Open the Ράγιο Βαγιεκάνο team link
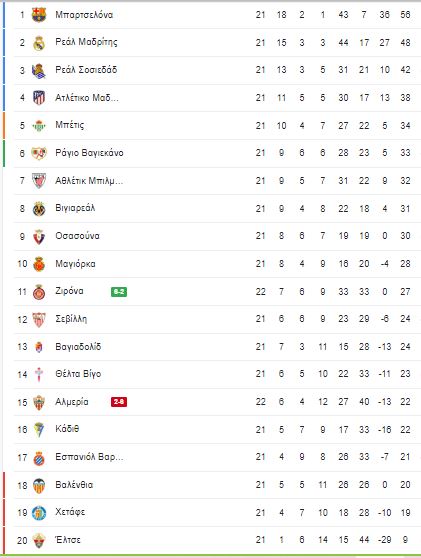 coord(89,153)
